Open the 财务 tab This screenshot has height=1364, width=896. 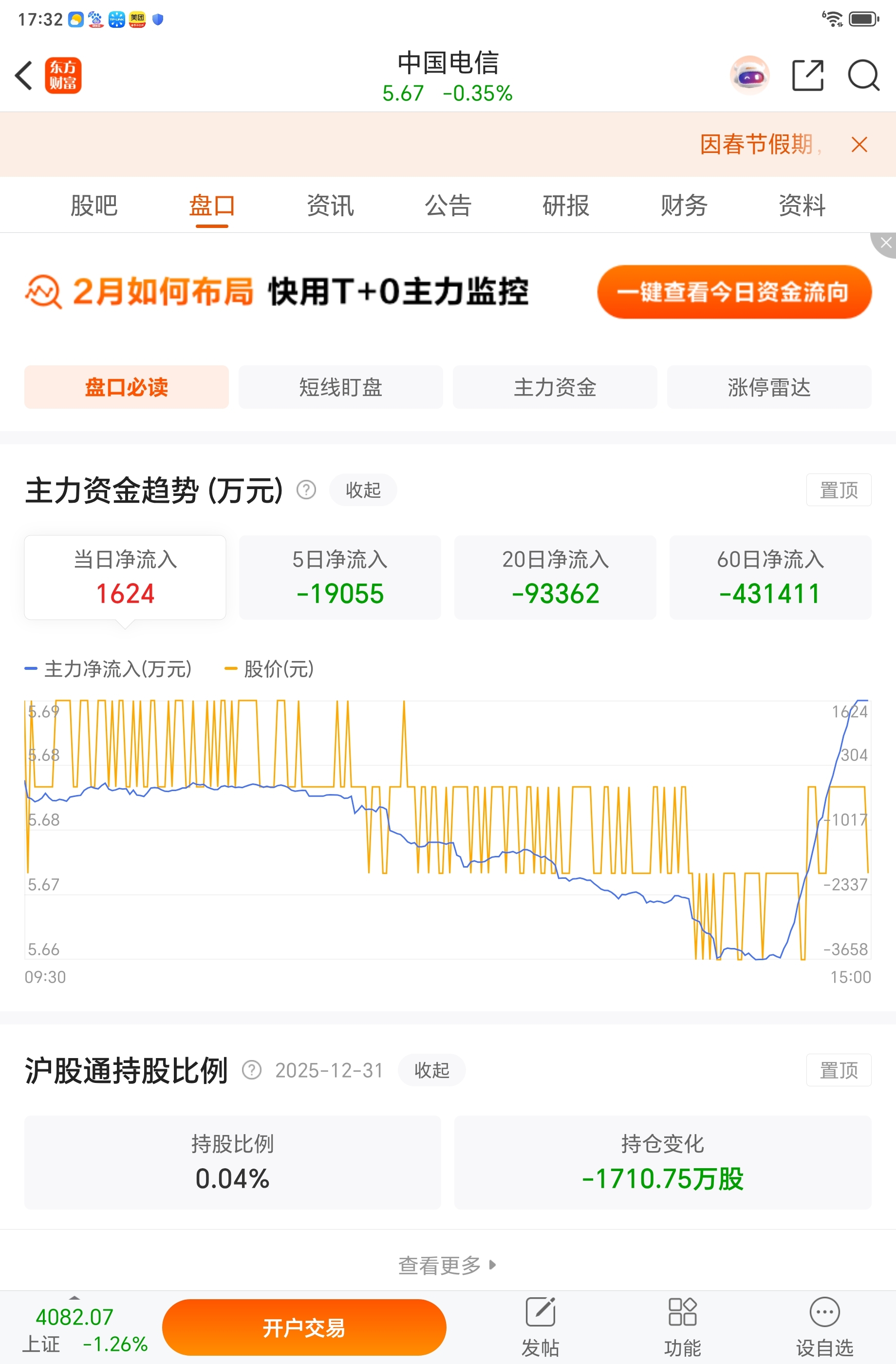point(684,205)
